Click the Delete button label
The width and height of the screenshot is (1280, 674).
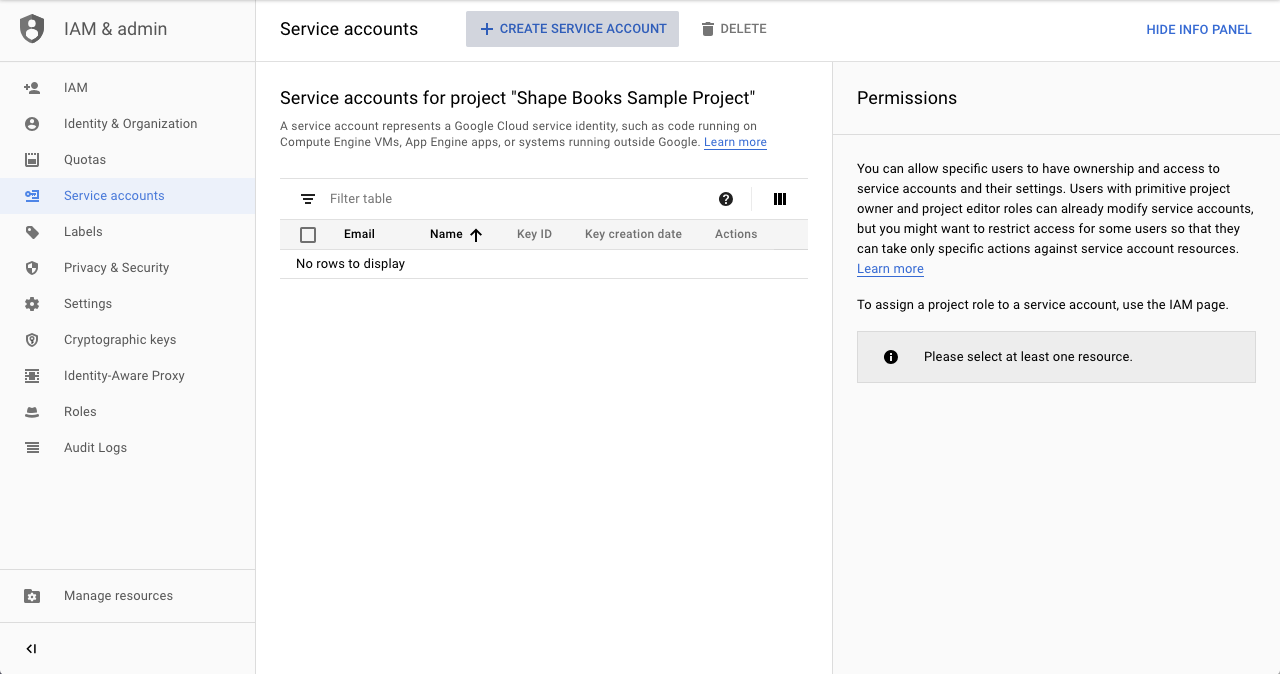[743, 29]
